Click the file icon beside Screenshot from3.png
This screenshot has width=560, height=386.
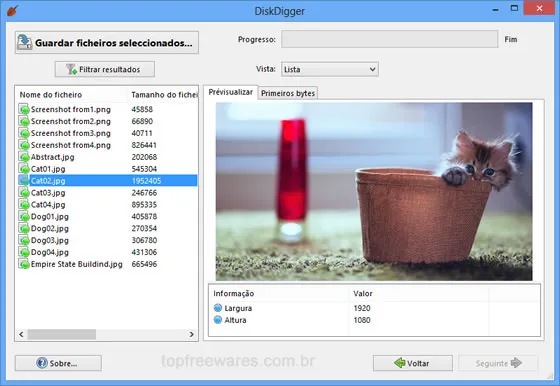24,133
